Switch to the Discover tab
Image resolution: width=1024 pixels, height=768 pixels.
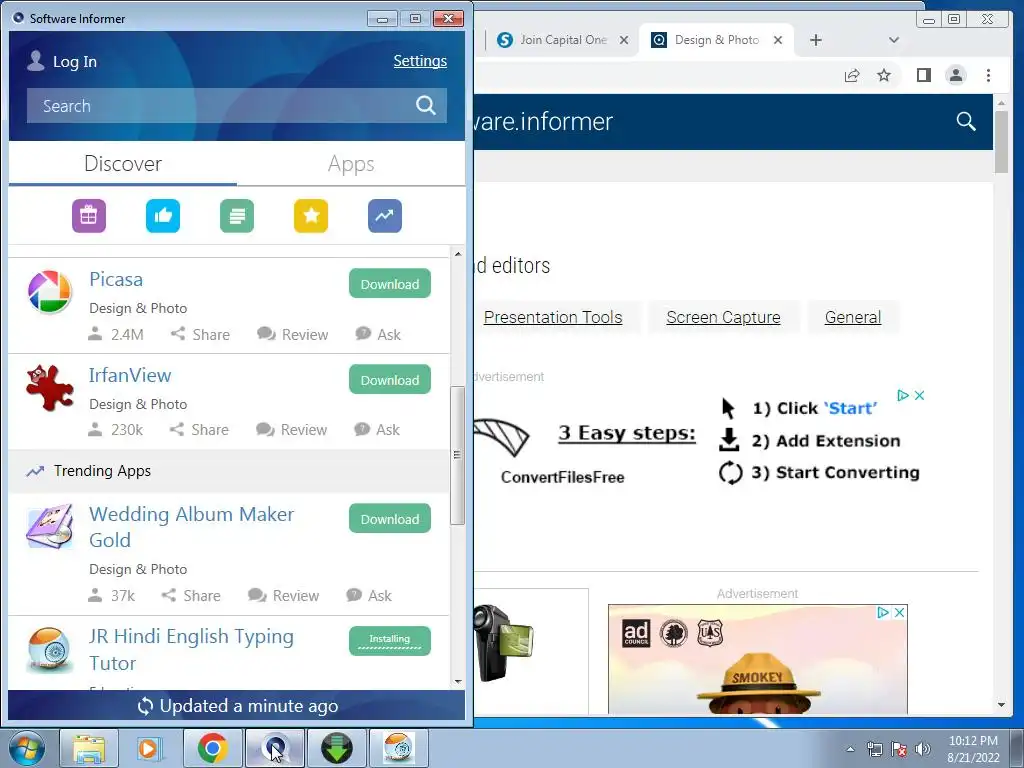(x=123, y=164)
